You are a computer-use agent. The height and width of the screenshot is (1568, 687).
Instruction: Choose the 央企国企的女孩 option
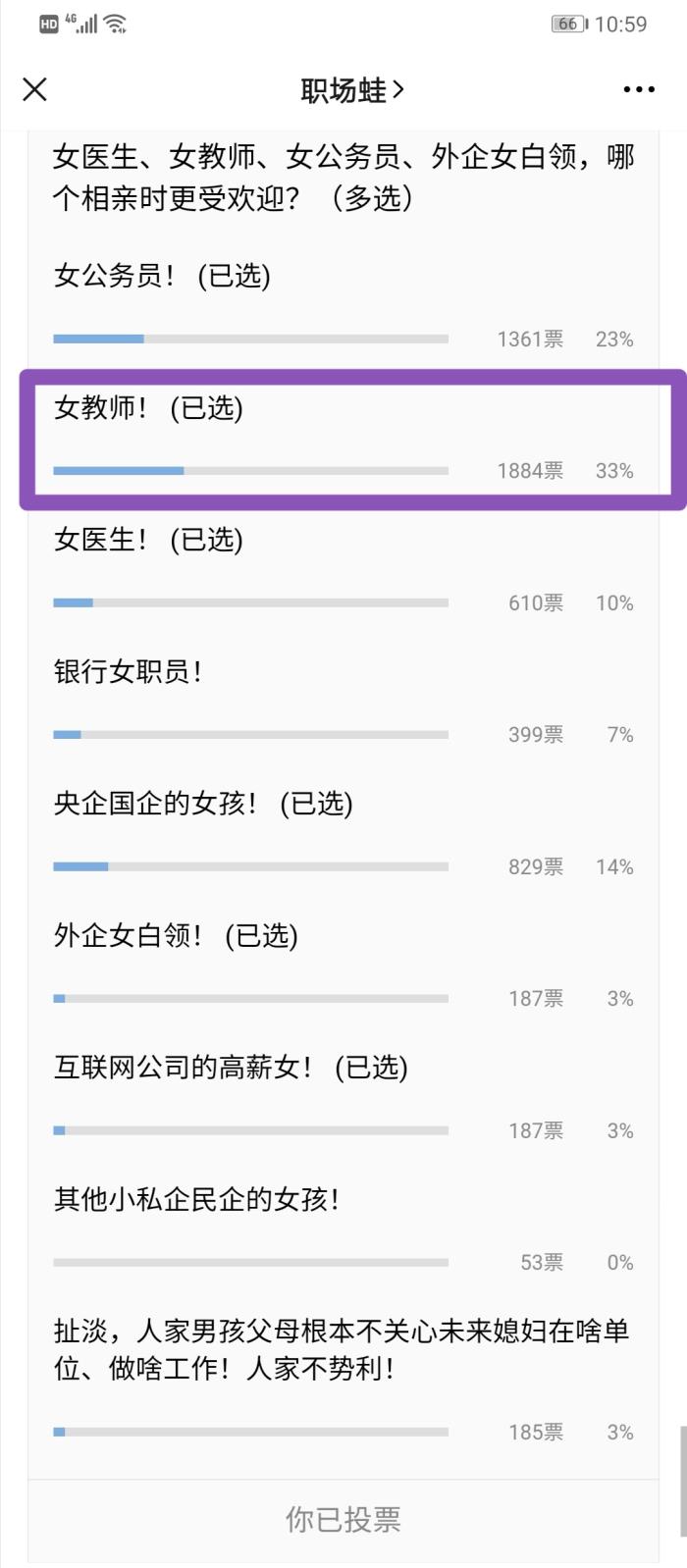(x=202, y=804)
